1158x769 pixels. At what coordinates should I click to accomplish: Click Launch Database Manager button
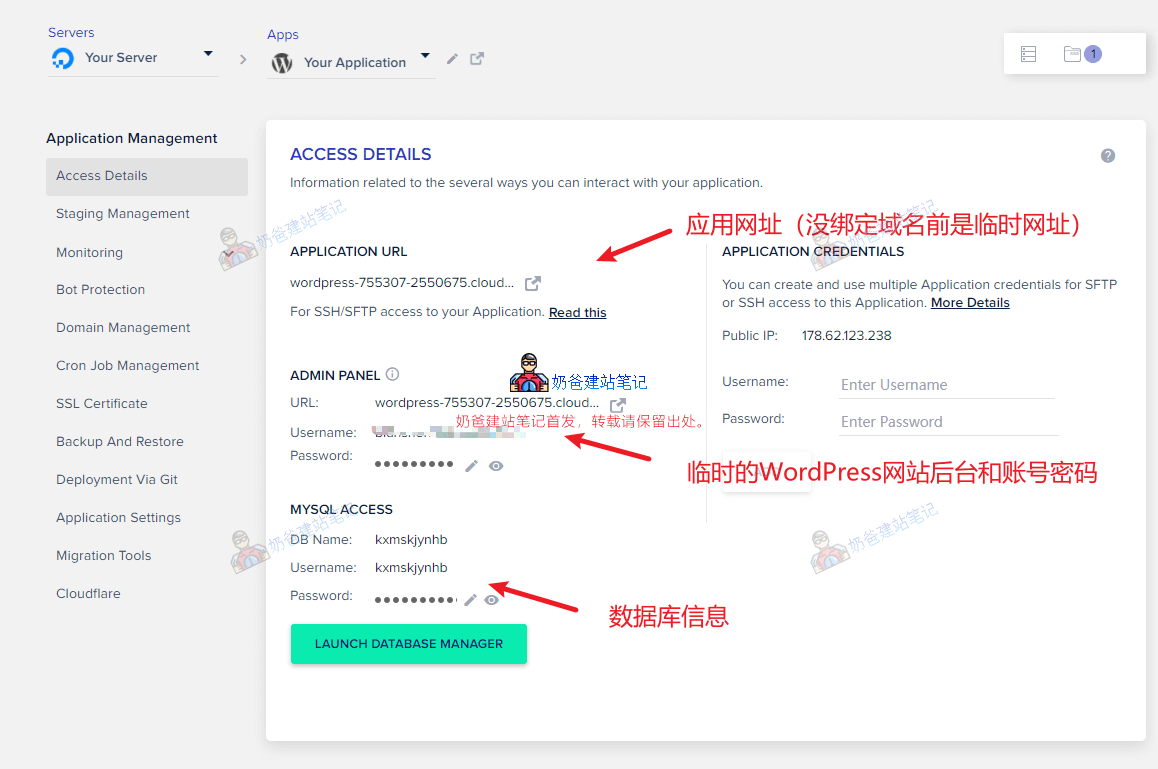408,644
